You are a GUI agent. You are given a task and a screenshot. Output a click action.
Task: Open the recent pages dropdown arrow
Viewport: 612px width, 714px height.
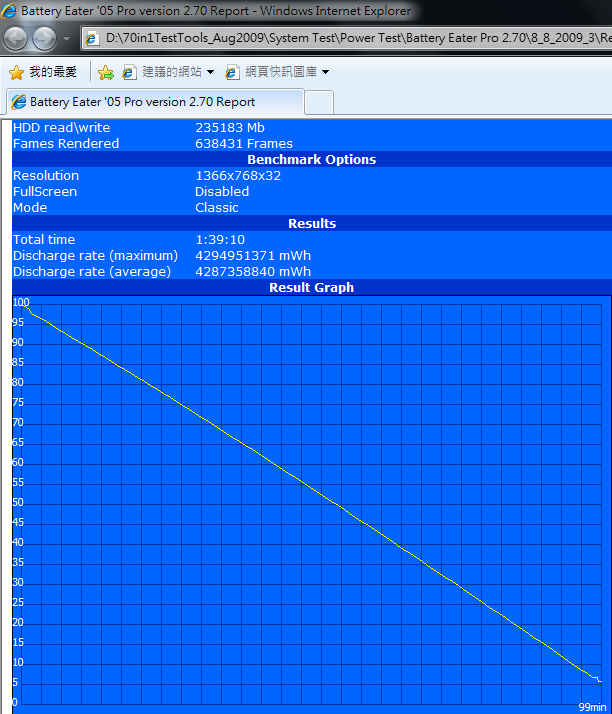[67, 40]
